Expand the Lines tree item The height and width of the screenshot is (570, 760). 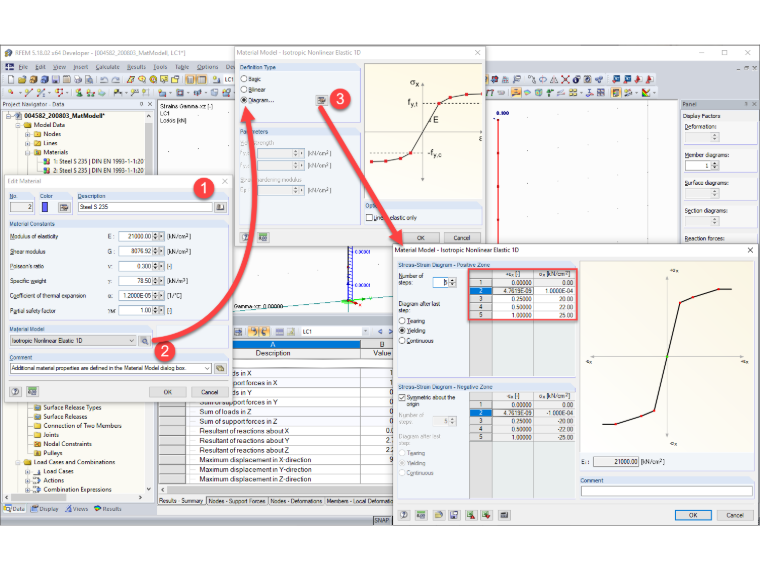[x=28, y=143]
